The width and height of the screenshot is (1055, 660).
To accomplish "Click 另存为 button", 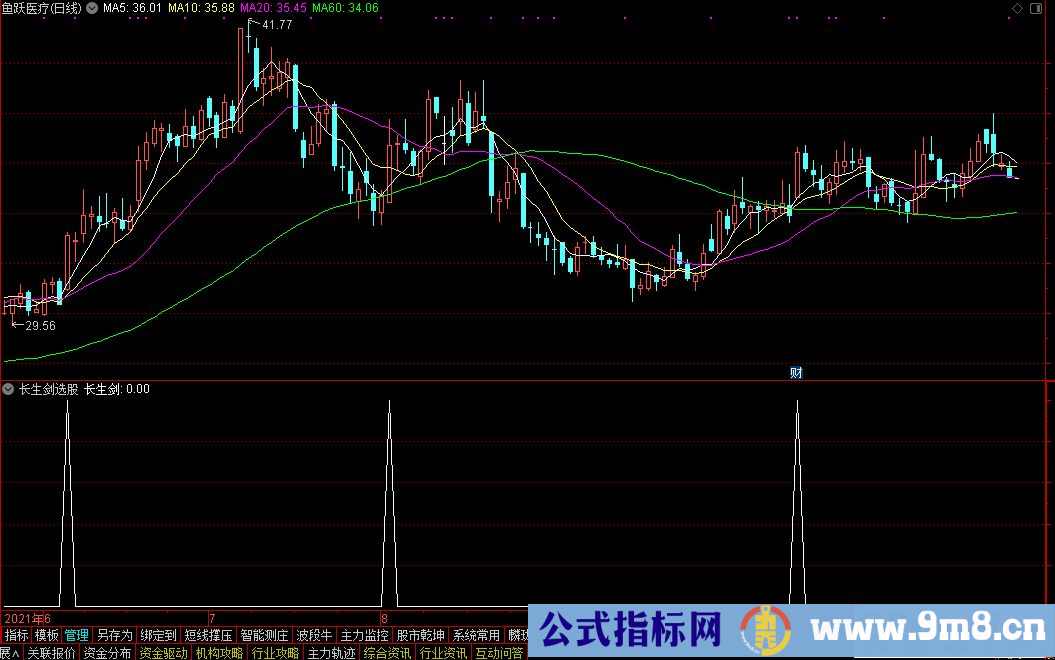I will (x=115, y=635).
